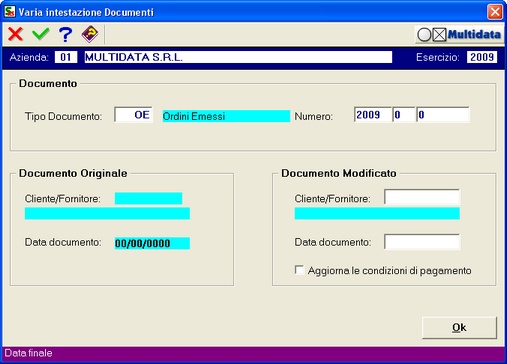507x364 pixels.
Task: Click supplier name bar in Documento Originale
Action: pos(107,213)
